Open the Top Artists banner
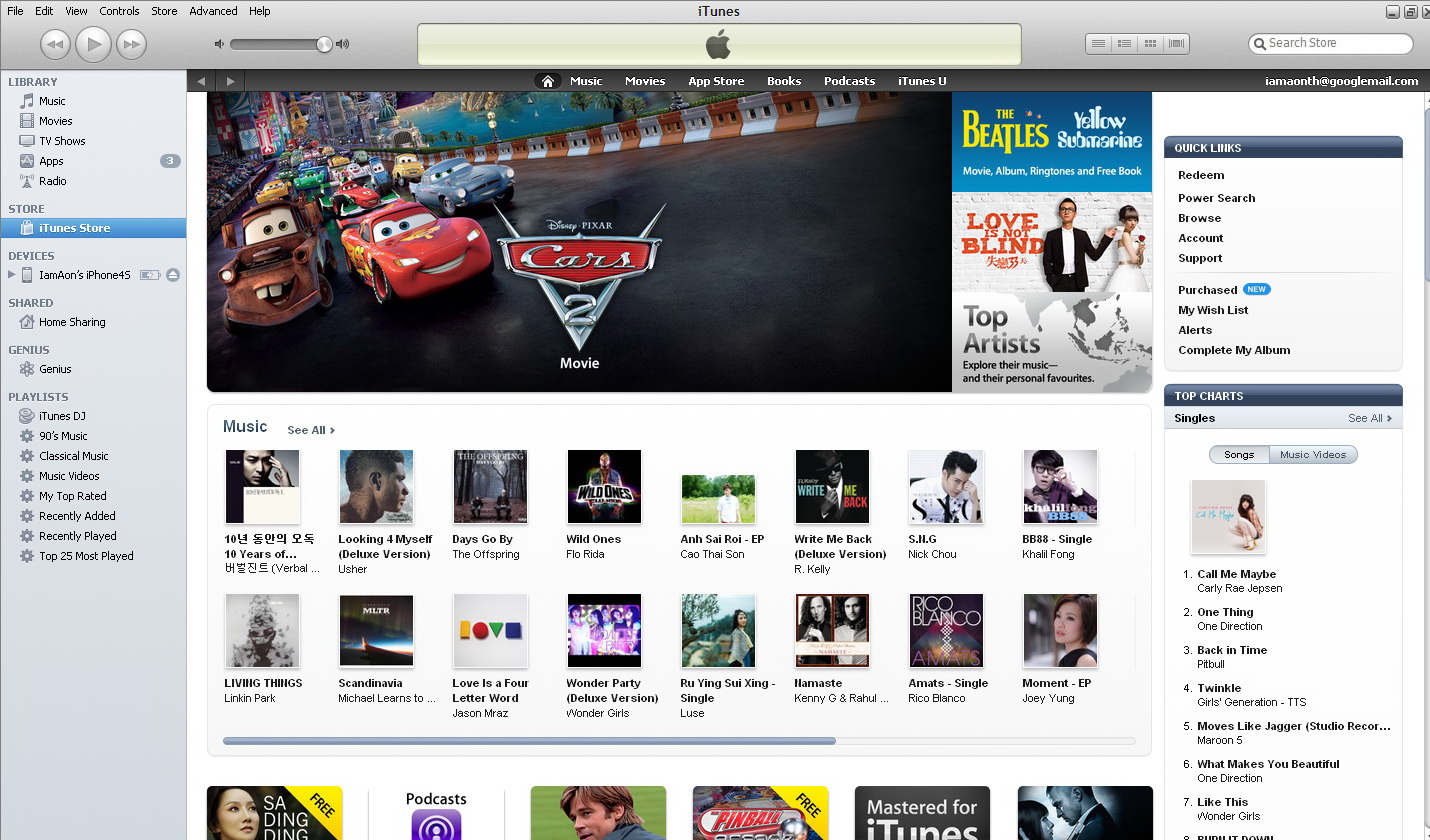 click(1052, 342)
